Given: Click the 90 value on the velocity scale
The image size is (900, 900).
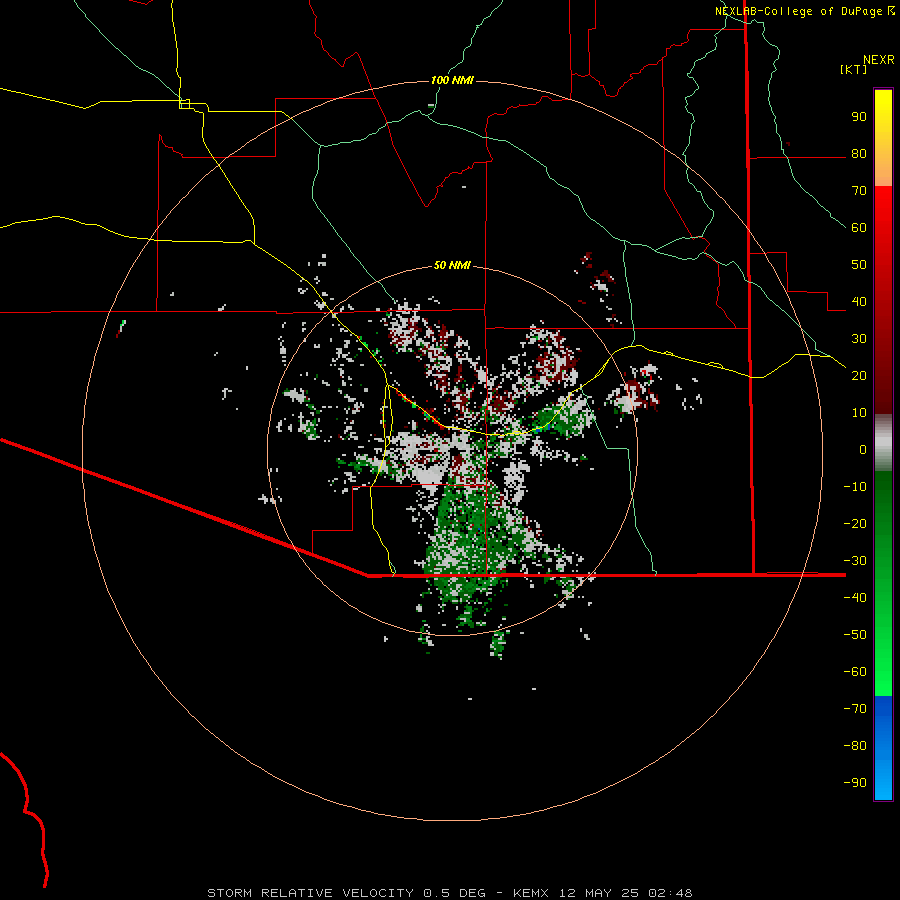Looking at the screenshot, I should (859, 117).
